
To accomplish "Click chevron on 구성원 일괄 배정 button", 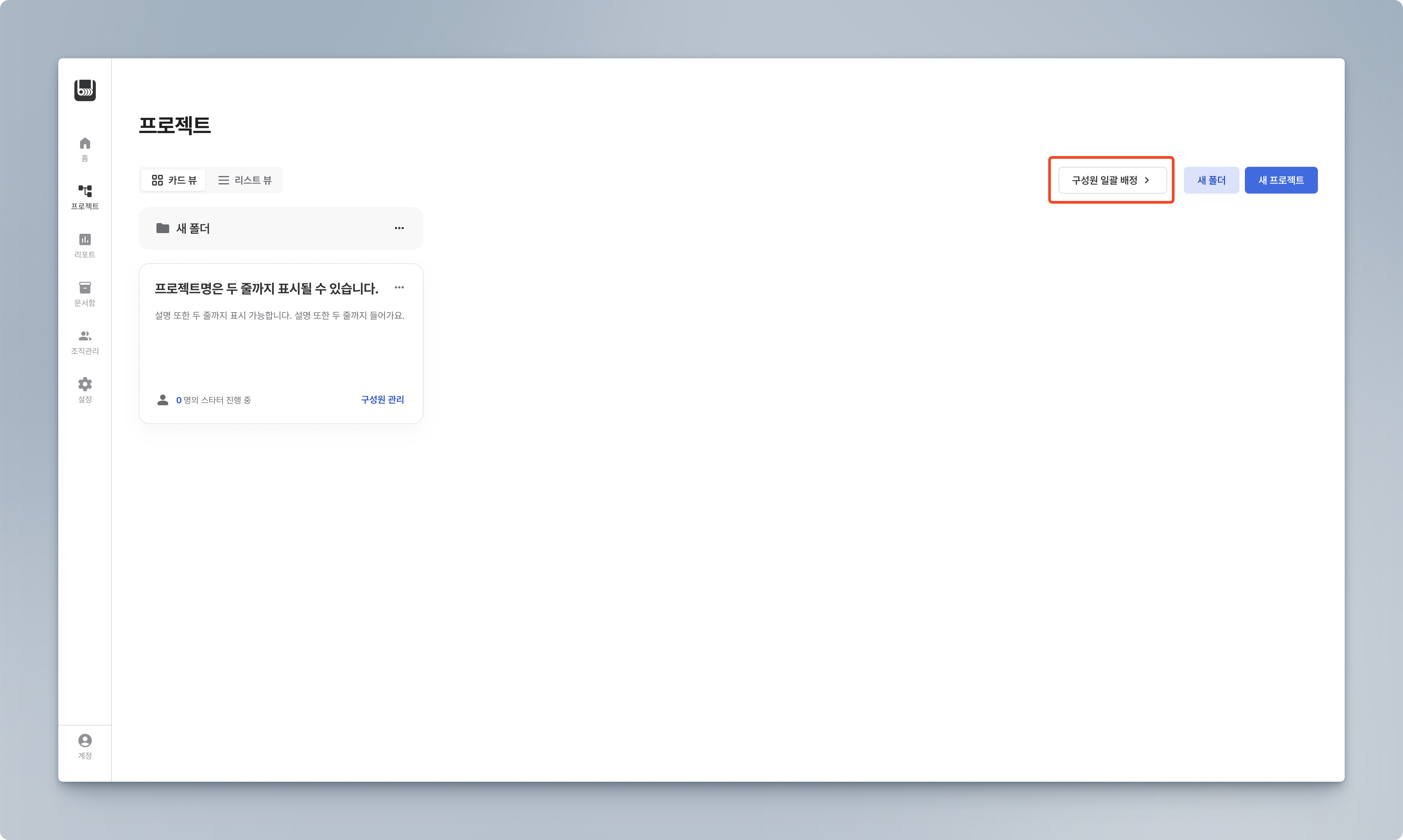I will (x=1147, y=180).
